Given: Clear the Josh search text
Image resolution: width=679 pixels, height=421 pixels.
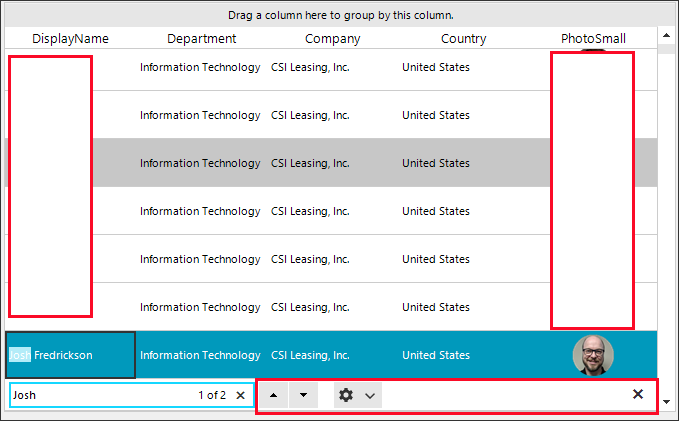Looking at the screenshot, I should click(240, 395).
